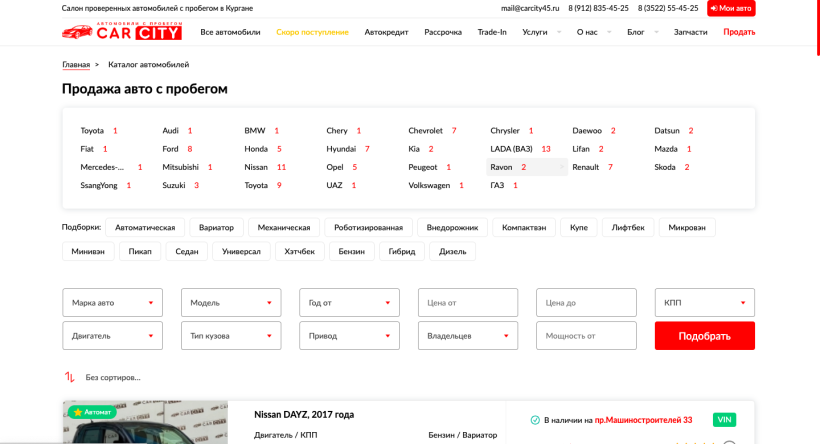Select the Вариатор filter chip
This screenshot has width=820, height=444.
(216, 227)
